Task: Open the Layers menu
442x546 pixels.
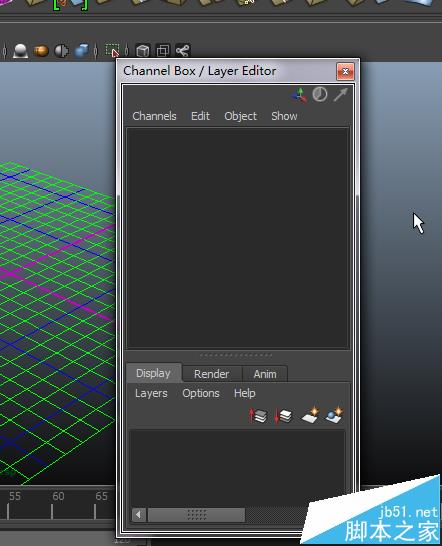Action: point(151,393)
